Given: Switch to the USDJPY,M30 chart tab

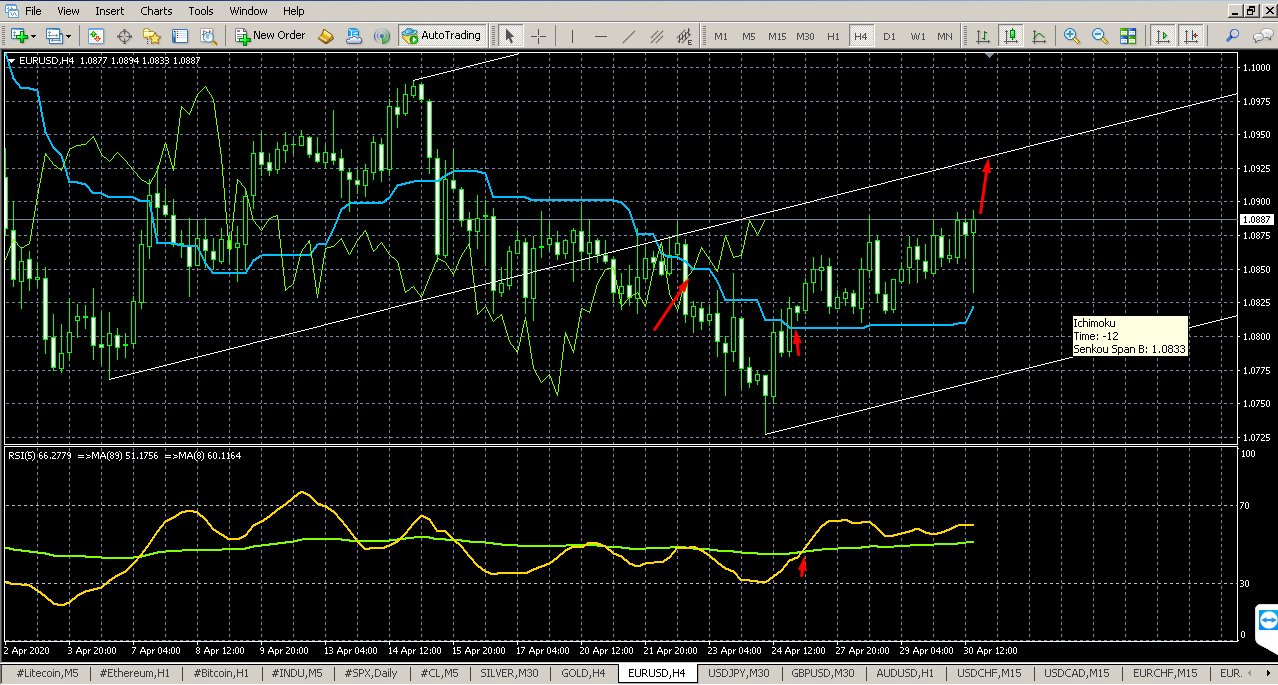Looking at the screenshot, I should [739, 673].
